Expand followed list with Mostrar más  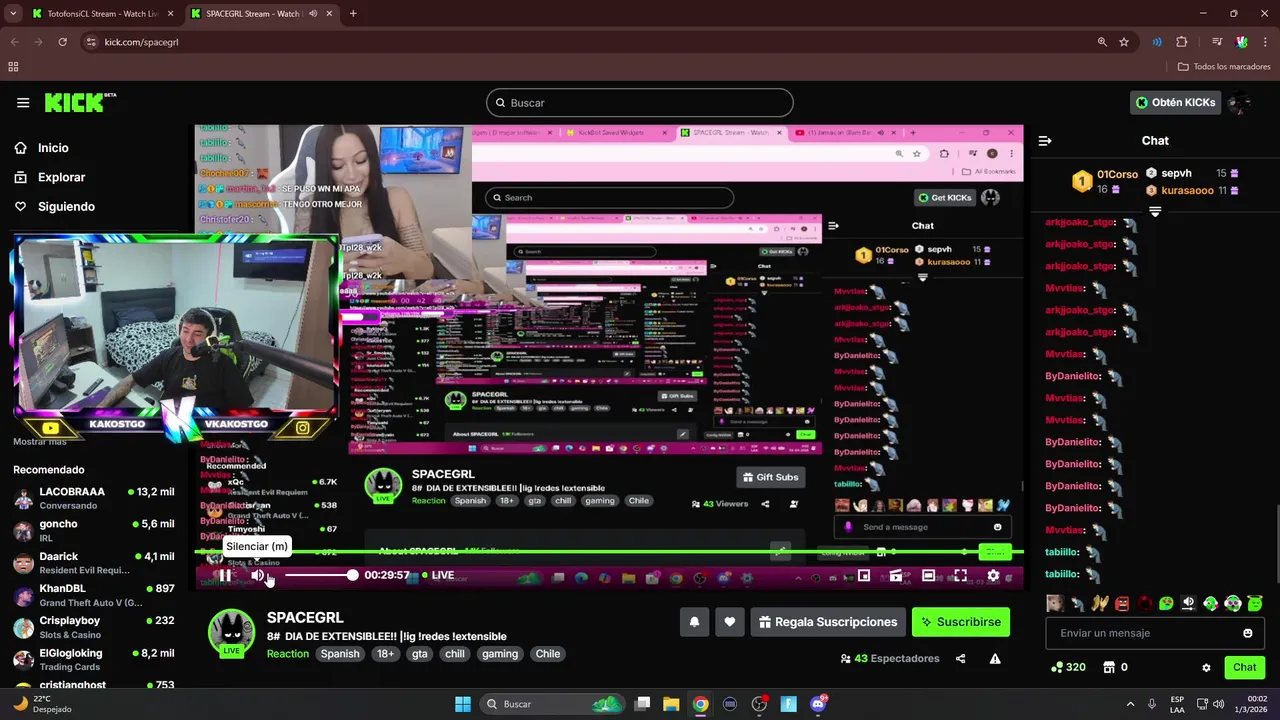tap(40, 442)
